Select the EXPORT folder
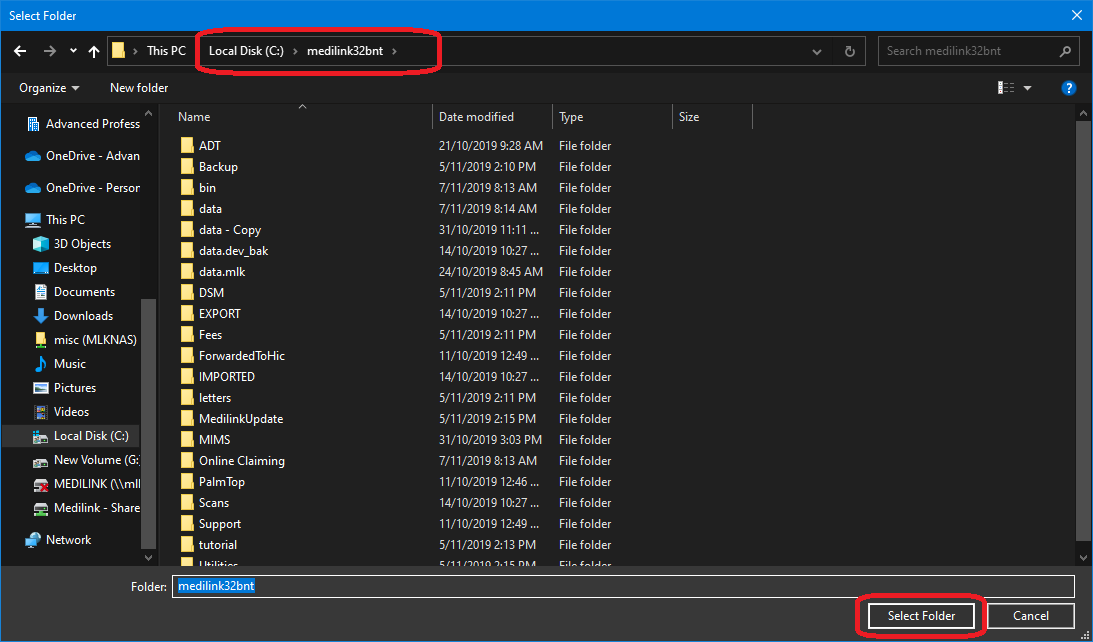 pos(219,314)
